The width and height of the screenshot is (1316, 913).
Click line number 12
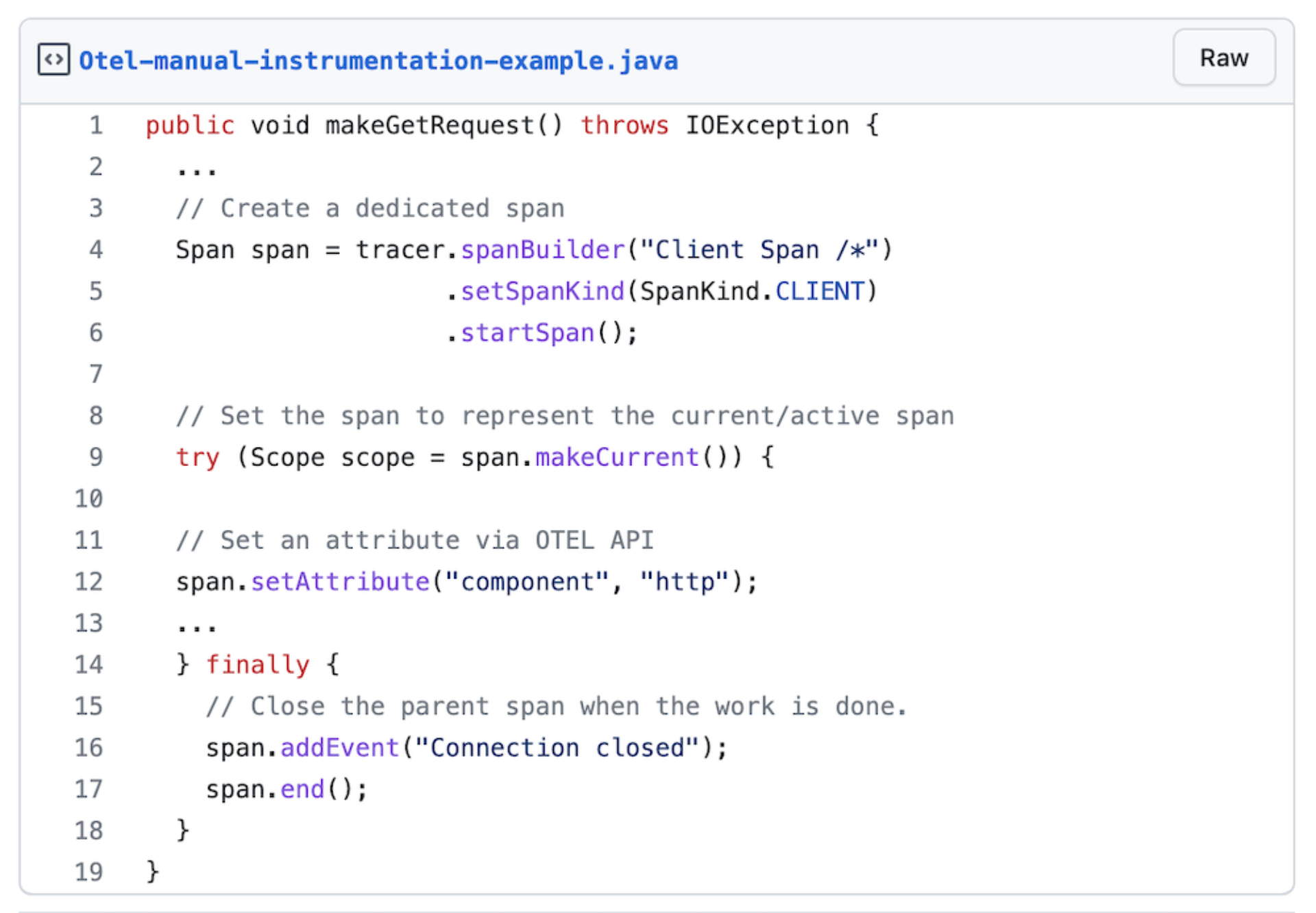pos(89,582)
